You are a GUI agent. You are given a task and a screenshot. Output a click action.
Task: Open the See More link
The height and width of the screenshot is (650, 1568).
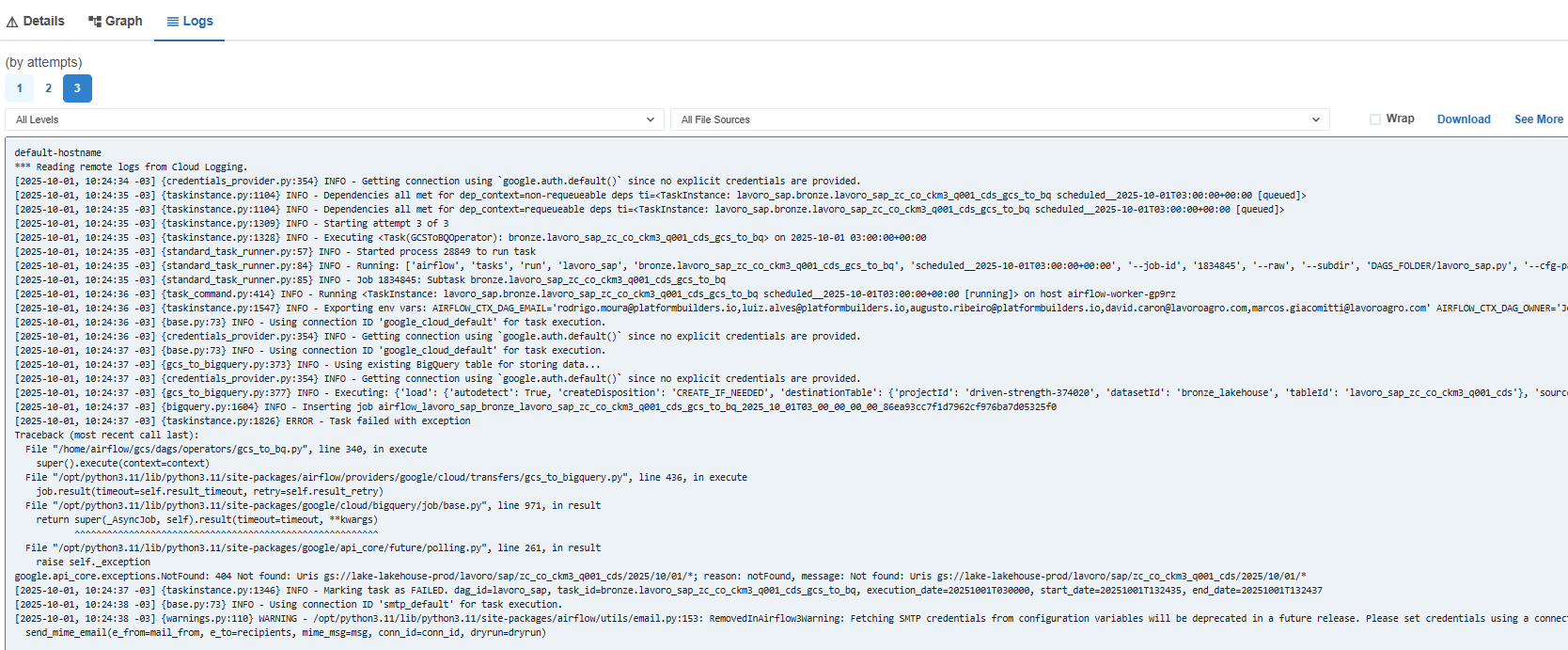pyautogui.click(x=1539, y=119)
